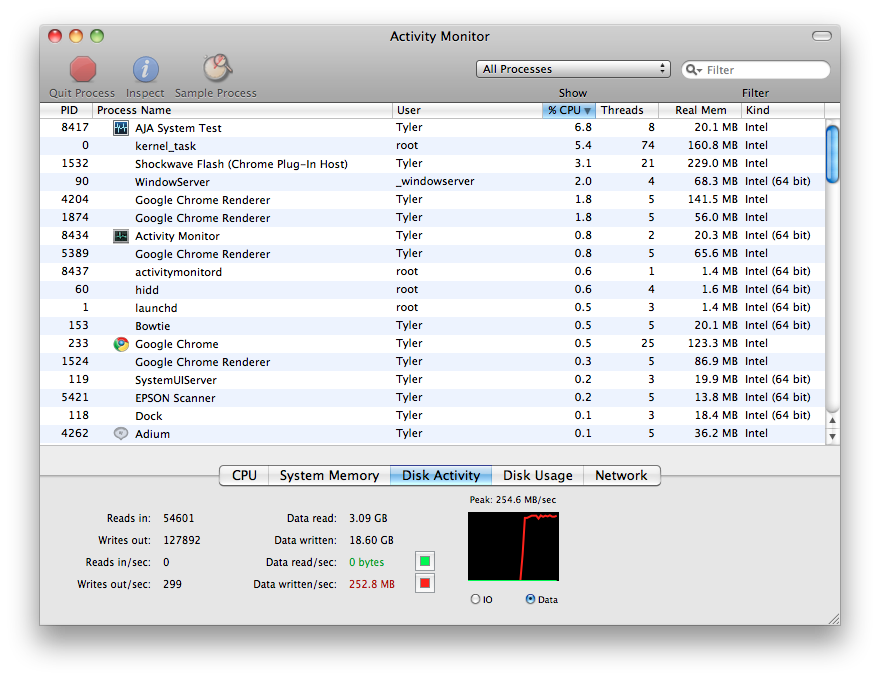Open the Disk Usage tab
Viewport: 880px width, 680px height.
538,475
